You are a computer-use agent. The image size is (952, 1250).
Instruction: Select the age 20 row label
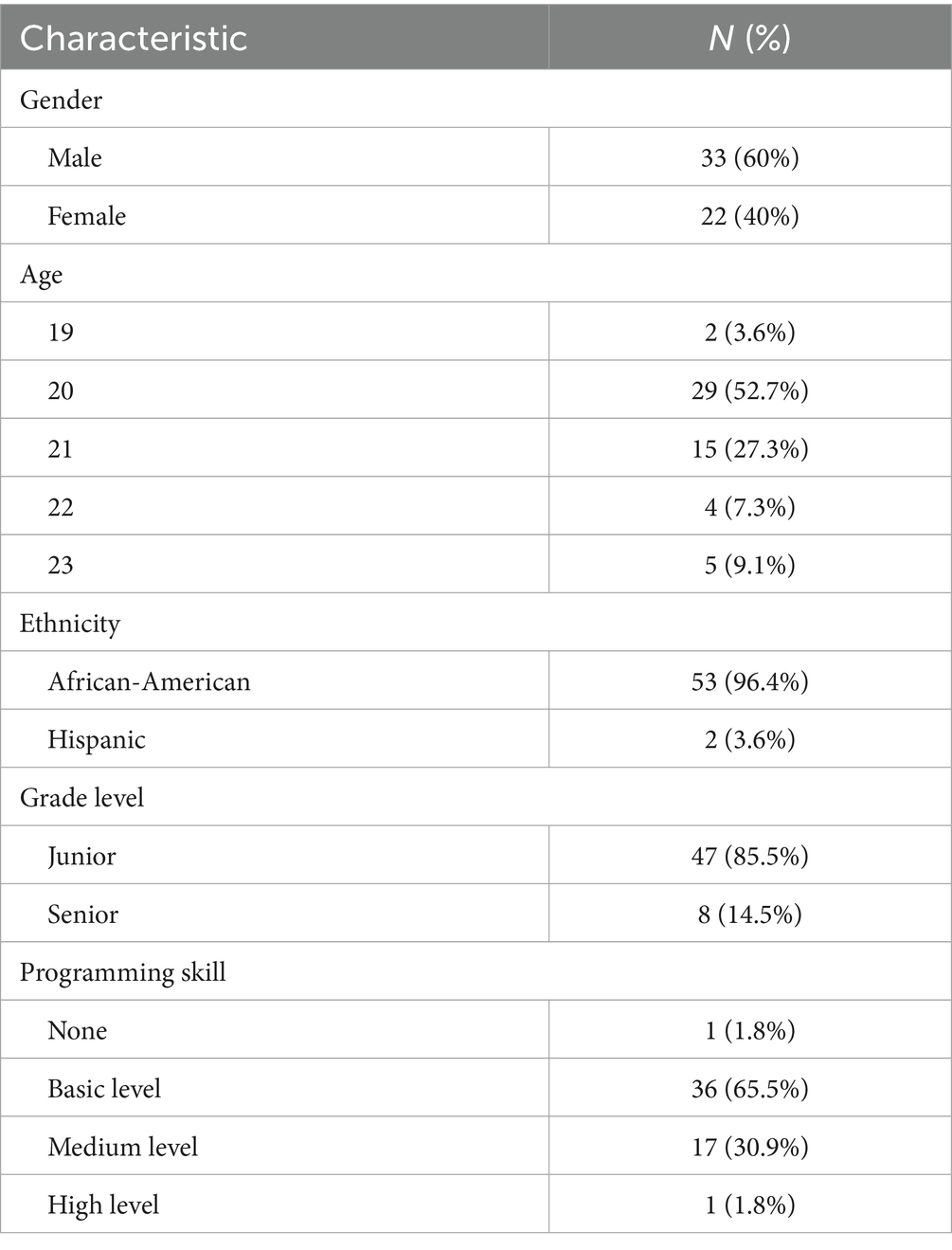[x=61, y=390]
